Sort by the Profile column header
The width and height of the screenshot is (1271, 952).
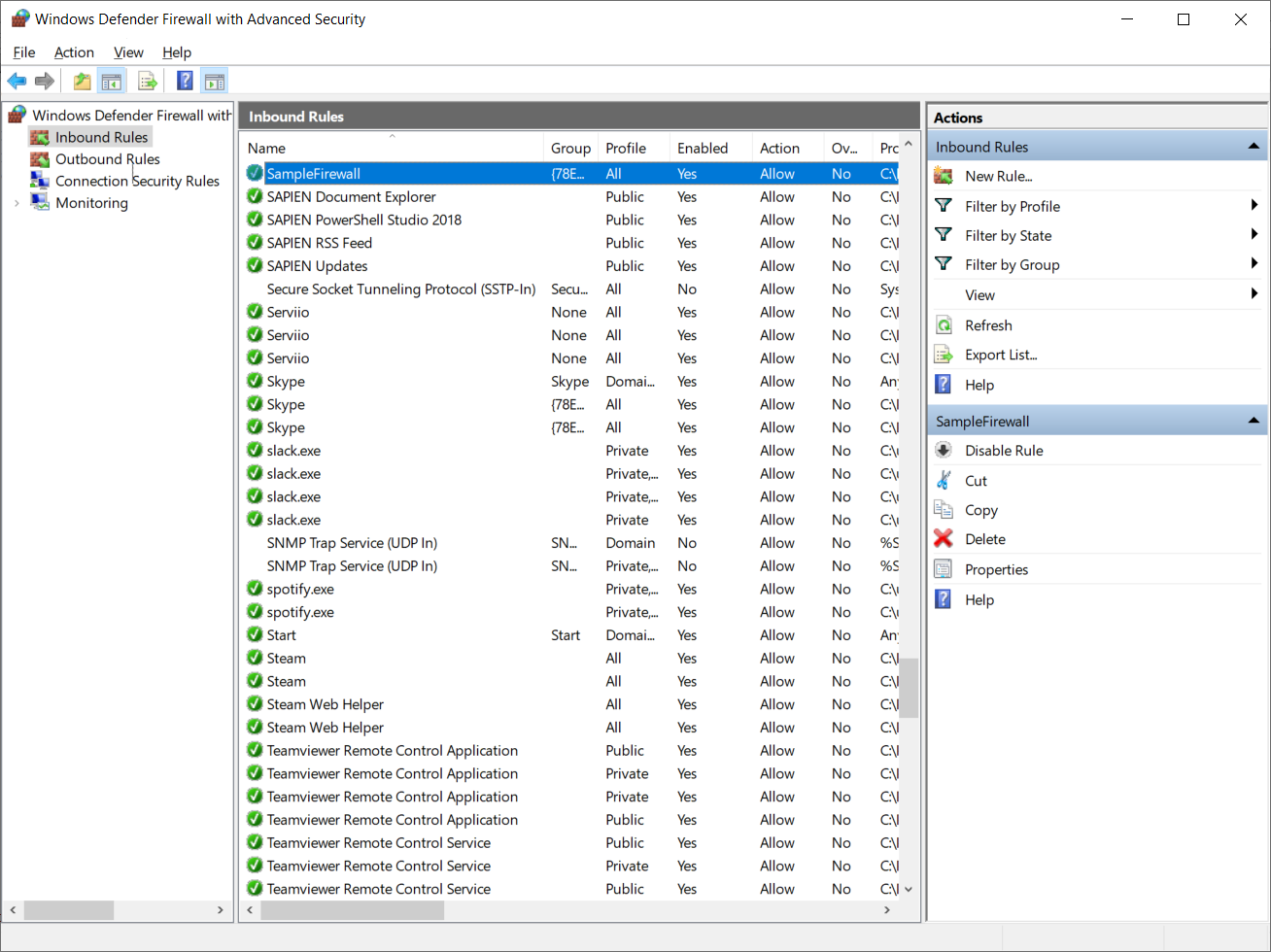click(x=634, y=148)
